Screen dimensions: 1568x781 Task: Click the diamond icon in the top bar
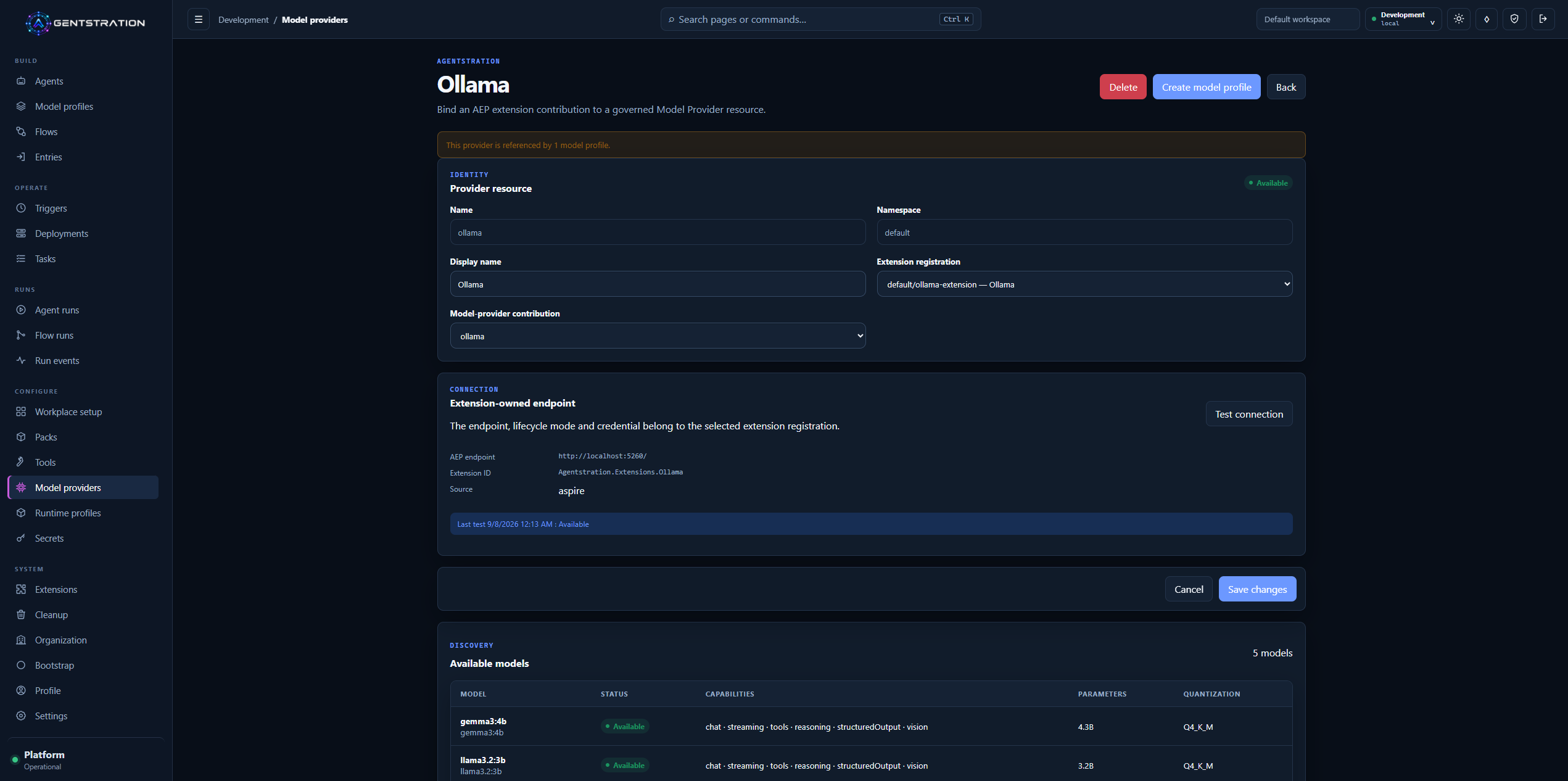pos(1487,19)
